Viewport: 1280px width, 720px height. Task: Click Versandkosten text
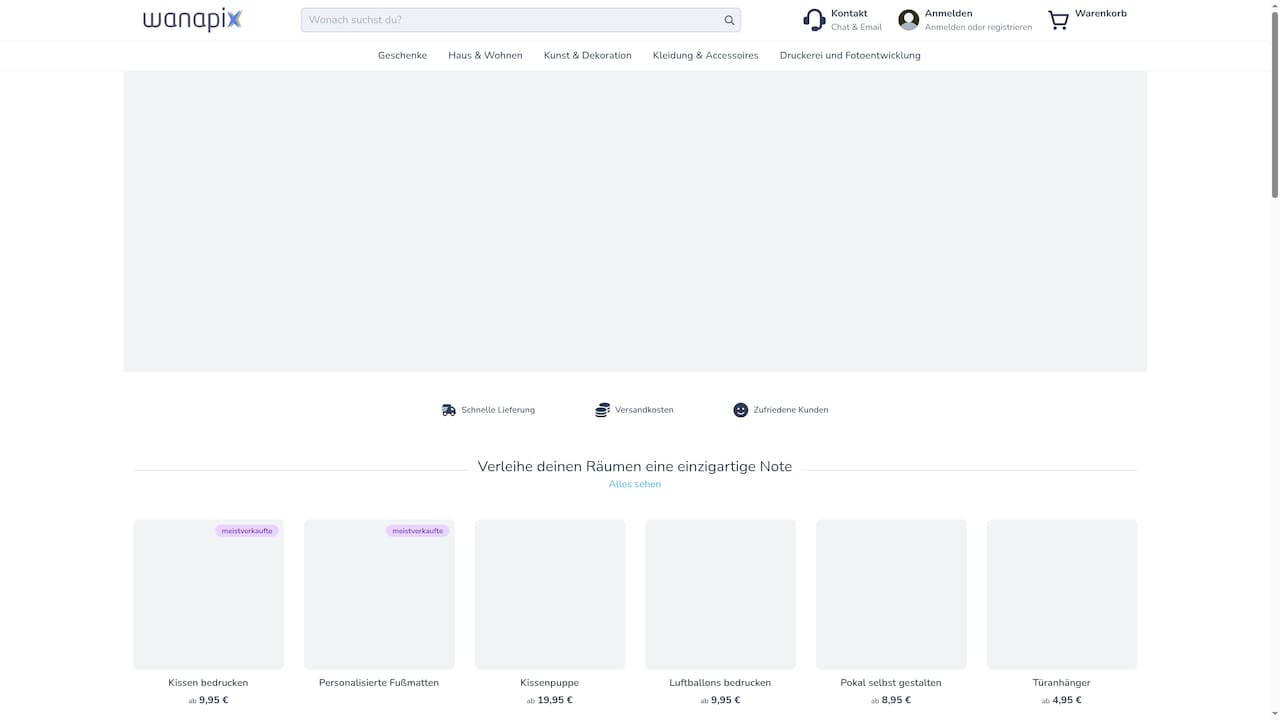(x=644, y=410)
